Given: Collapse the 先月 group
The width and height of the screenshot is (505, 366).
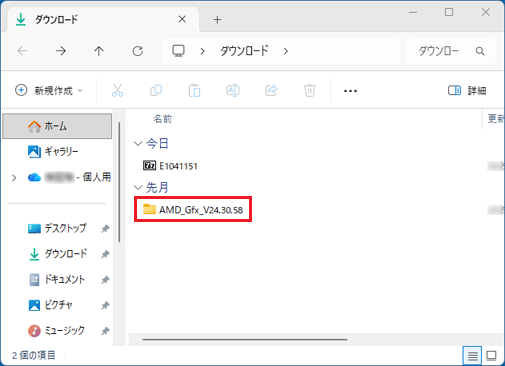Looking at the screenshot, I should click(x=138, y=187).
